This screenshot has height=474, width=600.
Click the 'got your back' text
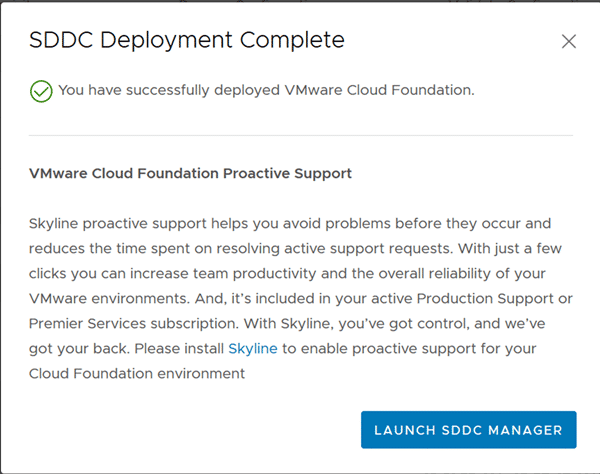click(80, 349)
